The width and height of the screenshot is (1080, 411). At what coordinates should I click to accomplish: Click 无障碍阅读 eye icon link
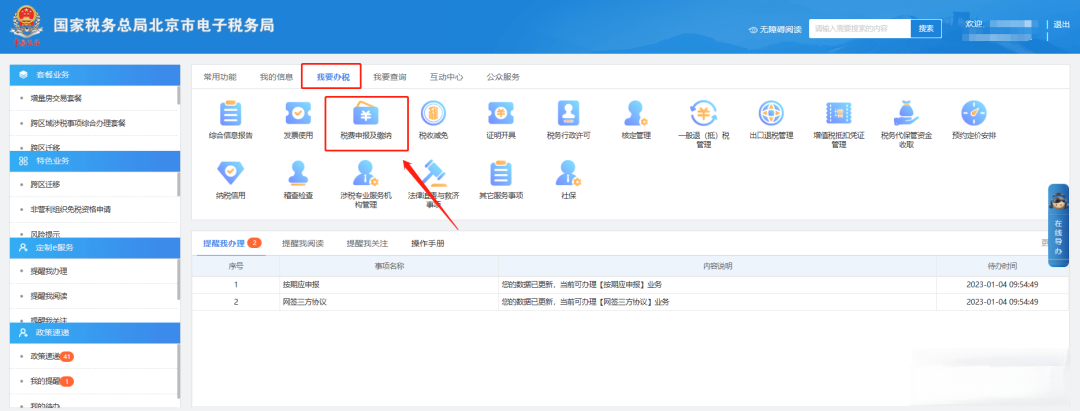tap(775, 30)
